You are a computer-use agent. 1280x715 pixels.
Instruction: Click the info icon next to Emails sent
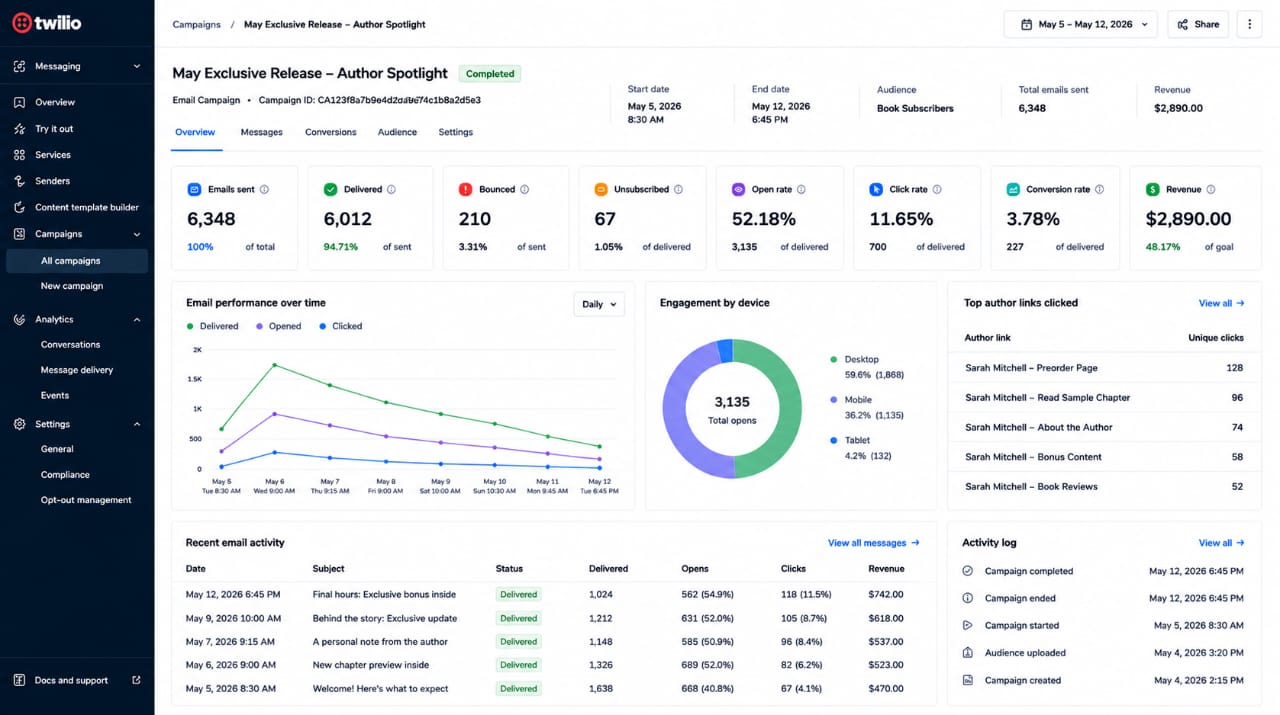pyautogui.click(x=264, y=189)
